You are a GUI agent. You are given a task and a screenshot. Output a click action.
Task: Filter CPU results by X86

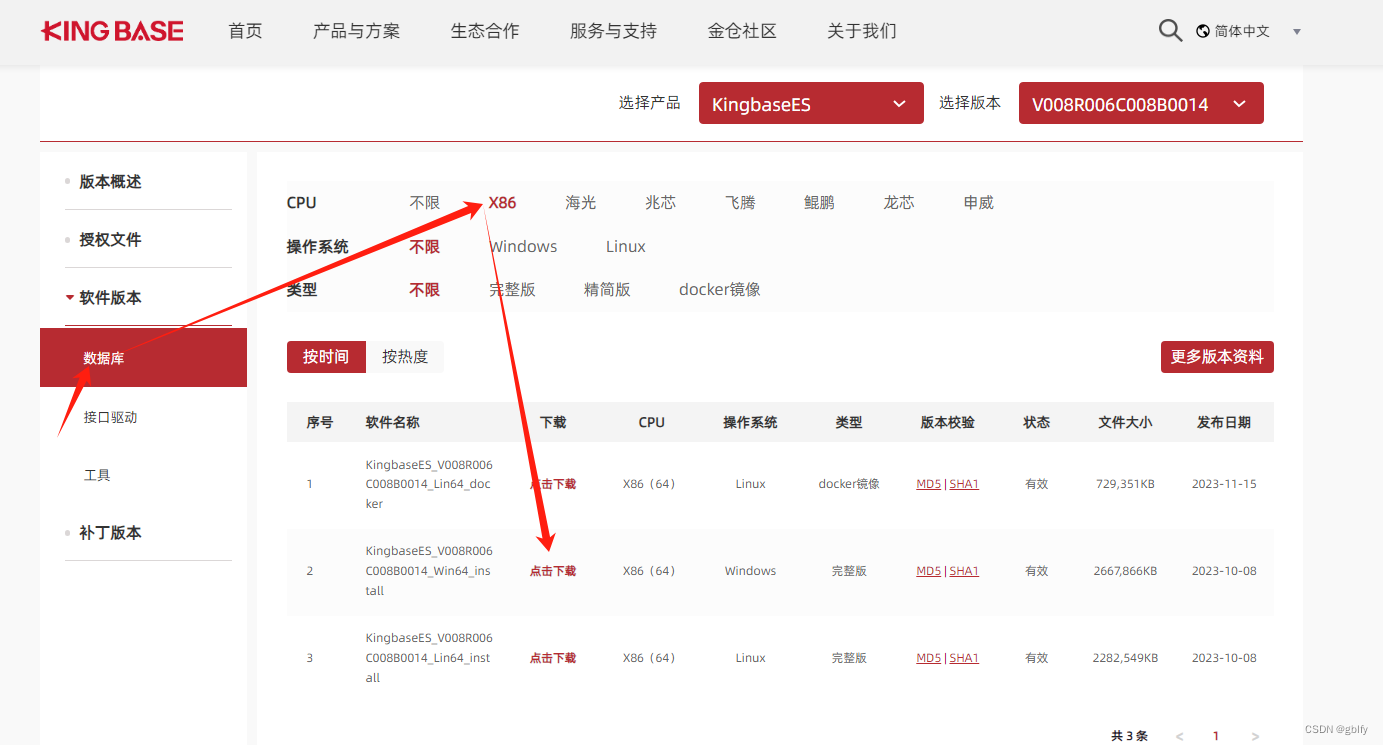pyautogui.click(x=502, y=202)
